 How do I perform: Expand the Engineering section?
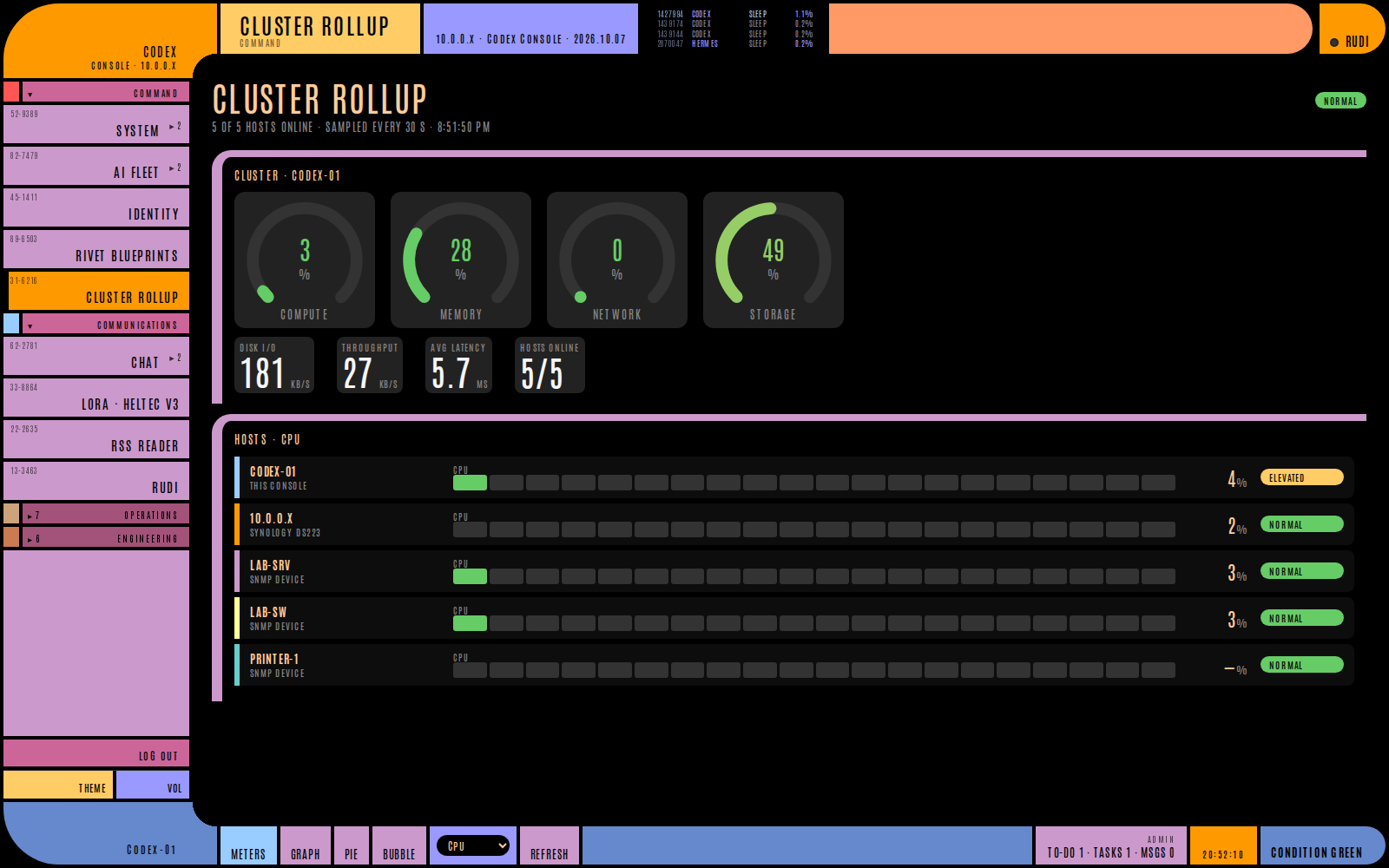[x=106, y=538]
